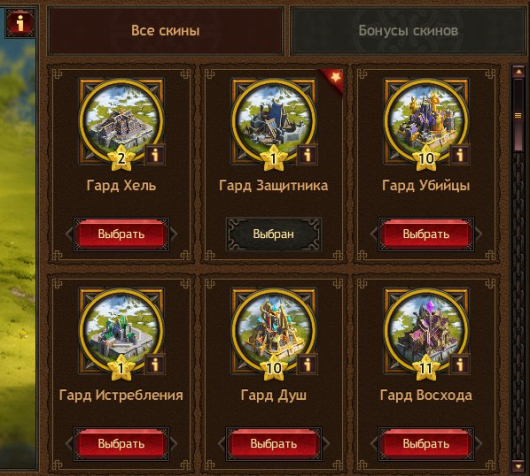Click Выбрать under Гард Душ
Image resolution: width=530 pixels, height=476 pixels.
pyautogui.click(x=273, y=444)
